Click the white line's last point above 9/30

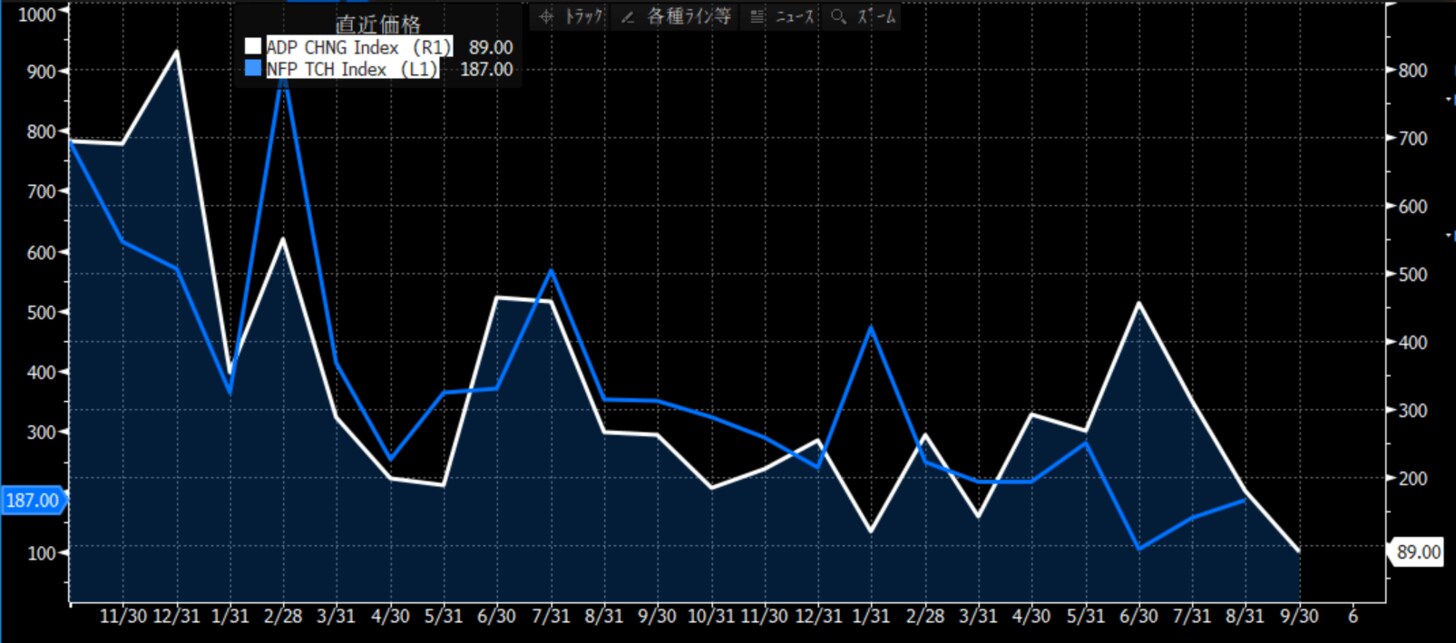1299,551
